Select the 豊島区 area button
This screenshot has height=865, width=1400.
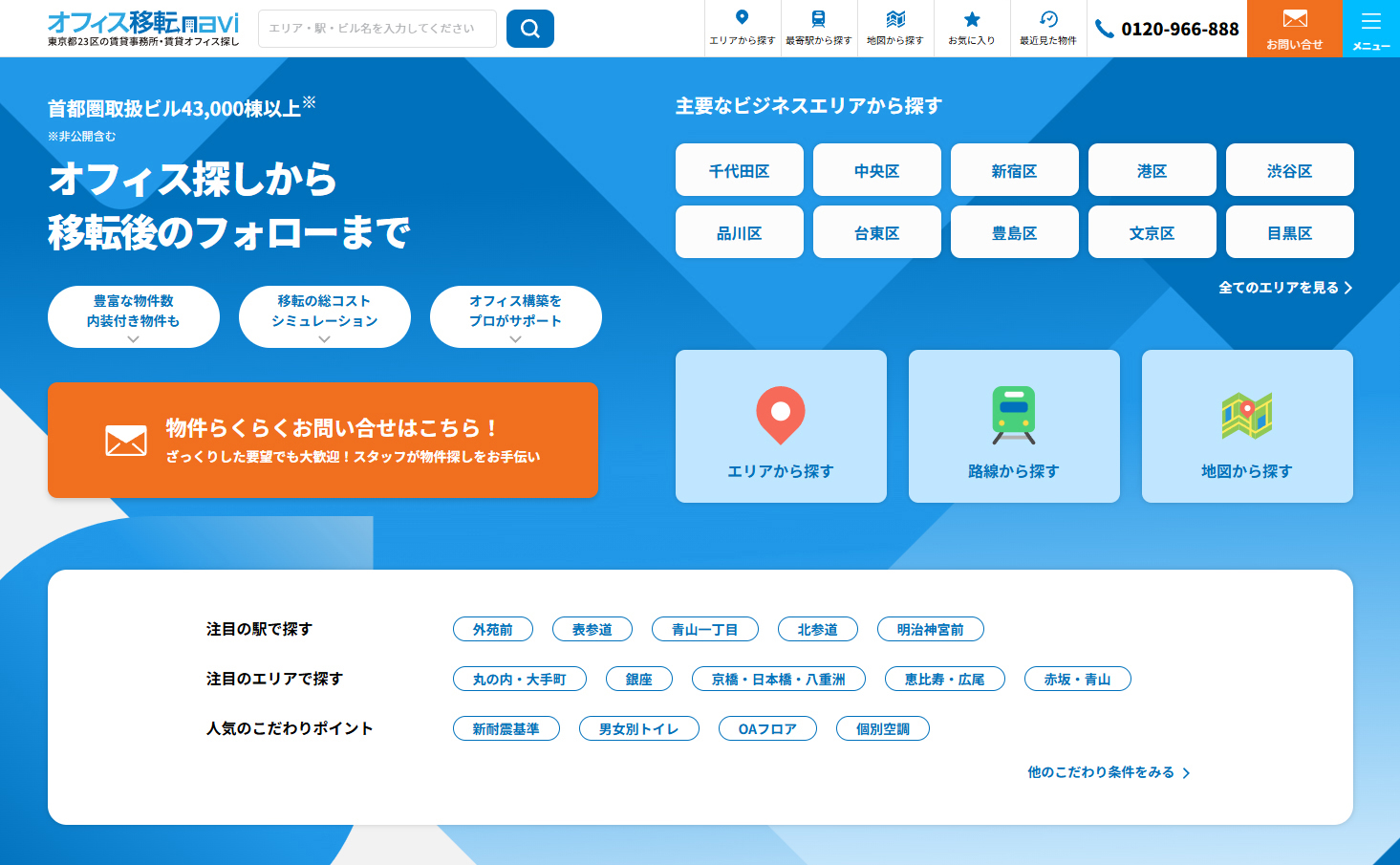pyautogui.click(x=1015, y=232)
